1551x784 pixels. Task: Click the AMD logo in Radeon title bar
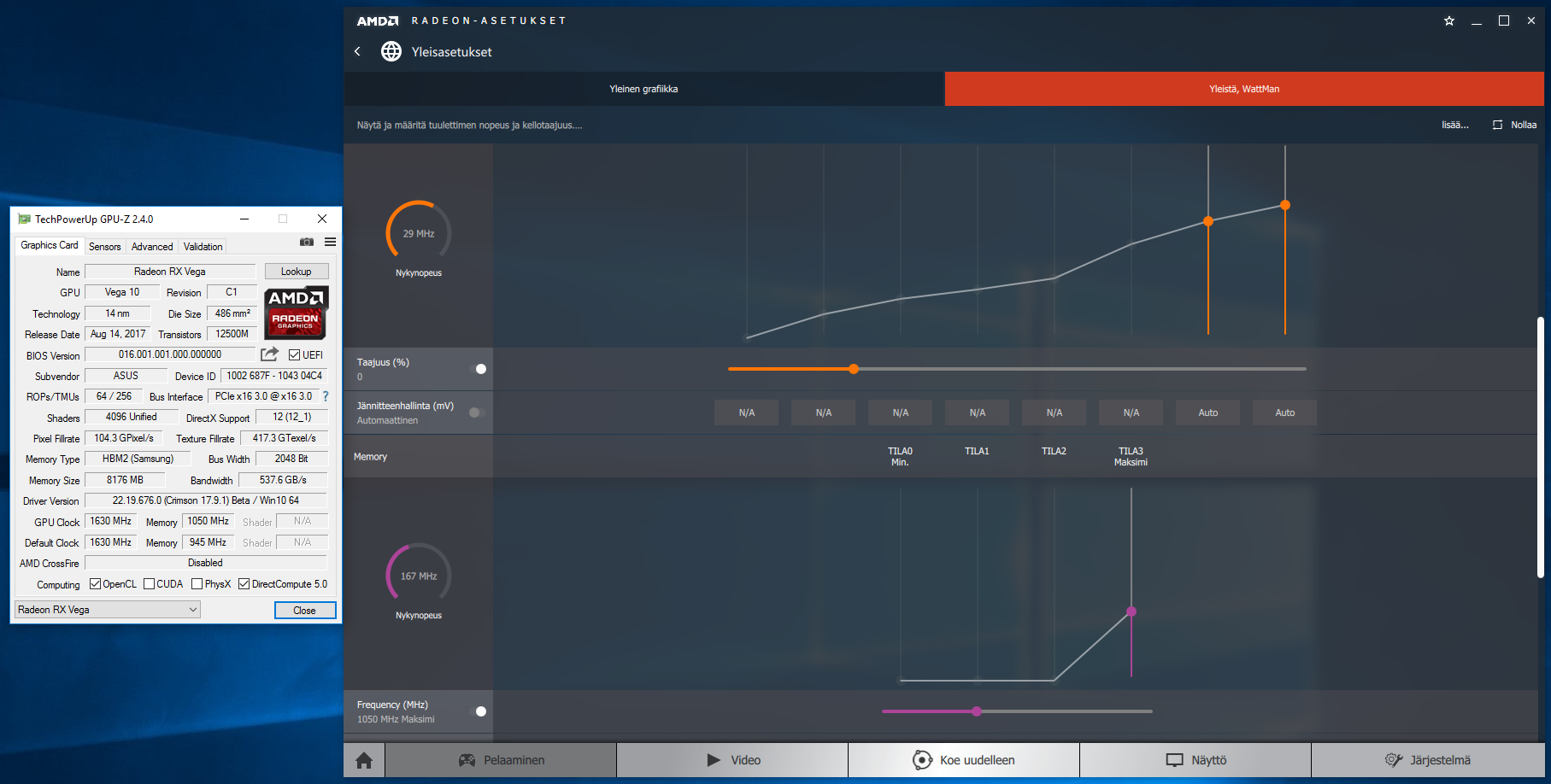378,20
